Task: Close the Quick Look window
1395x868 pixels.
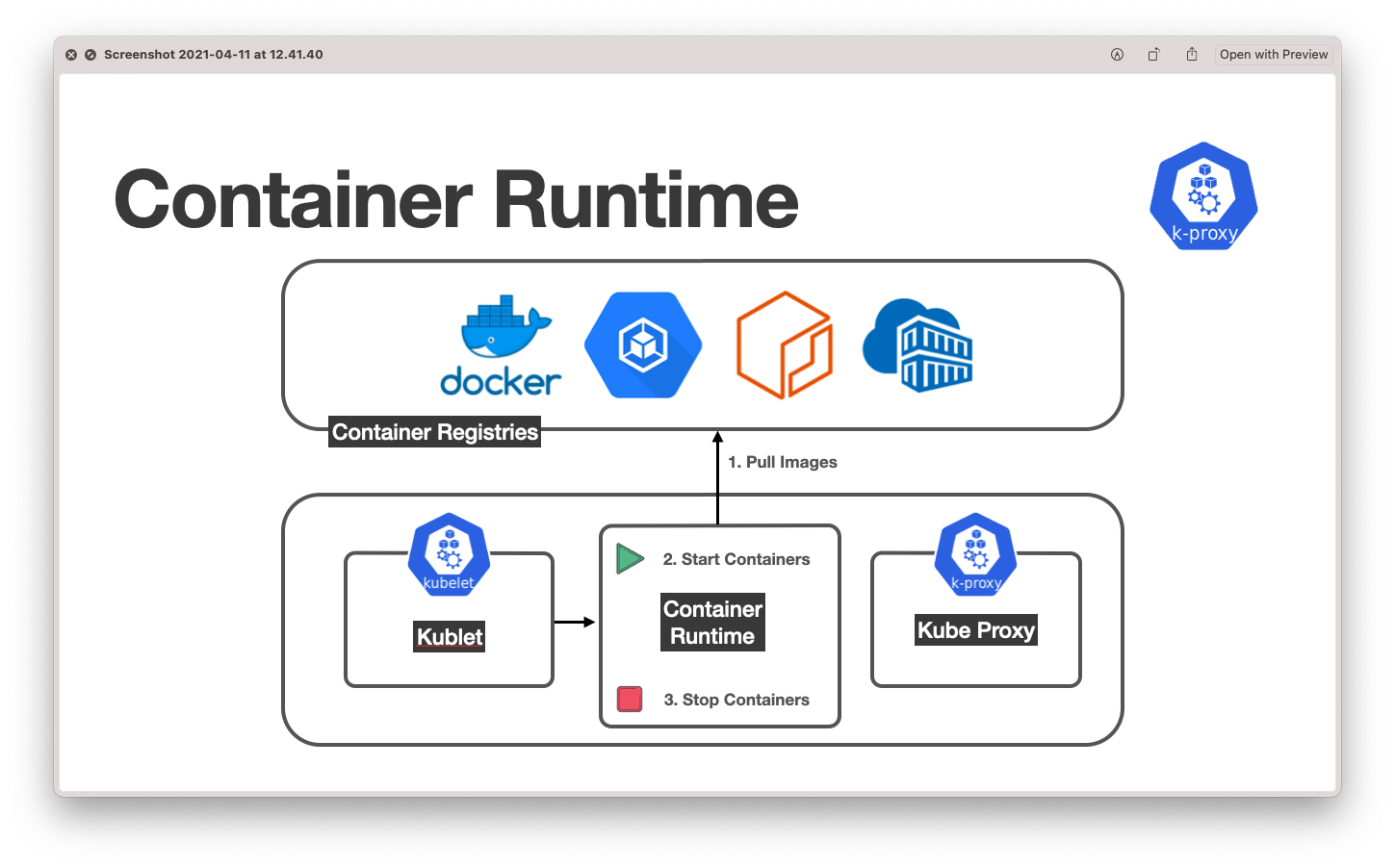Action: click(x=71, y=55)
